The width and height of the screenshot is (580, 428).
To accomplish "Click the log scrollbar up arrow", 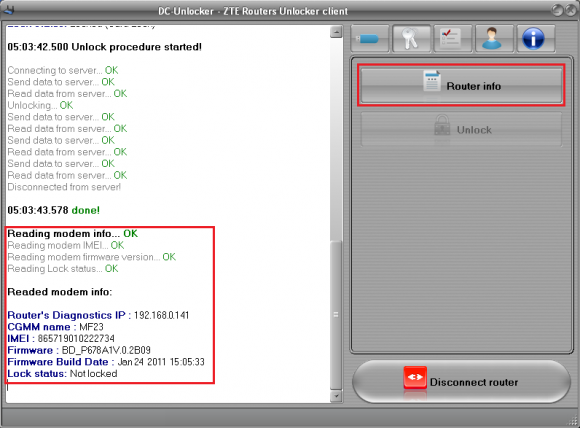I will (336, 32).
